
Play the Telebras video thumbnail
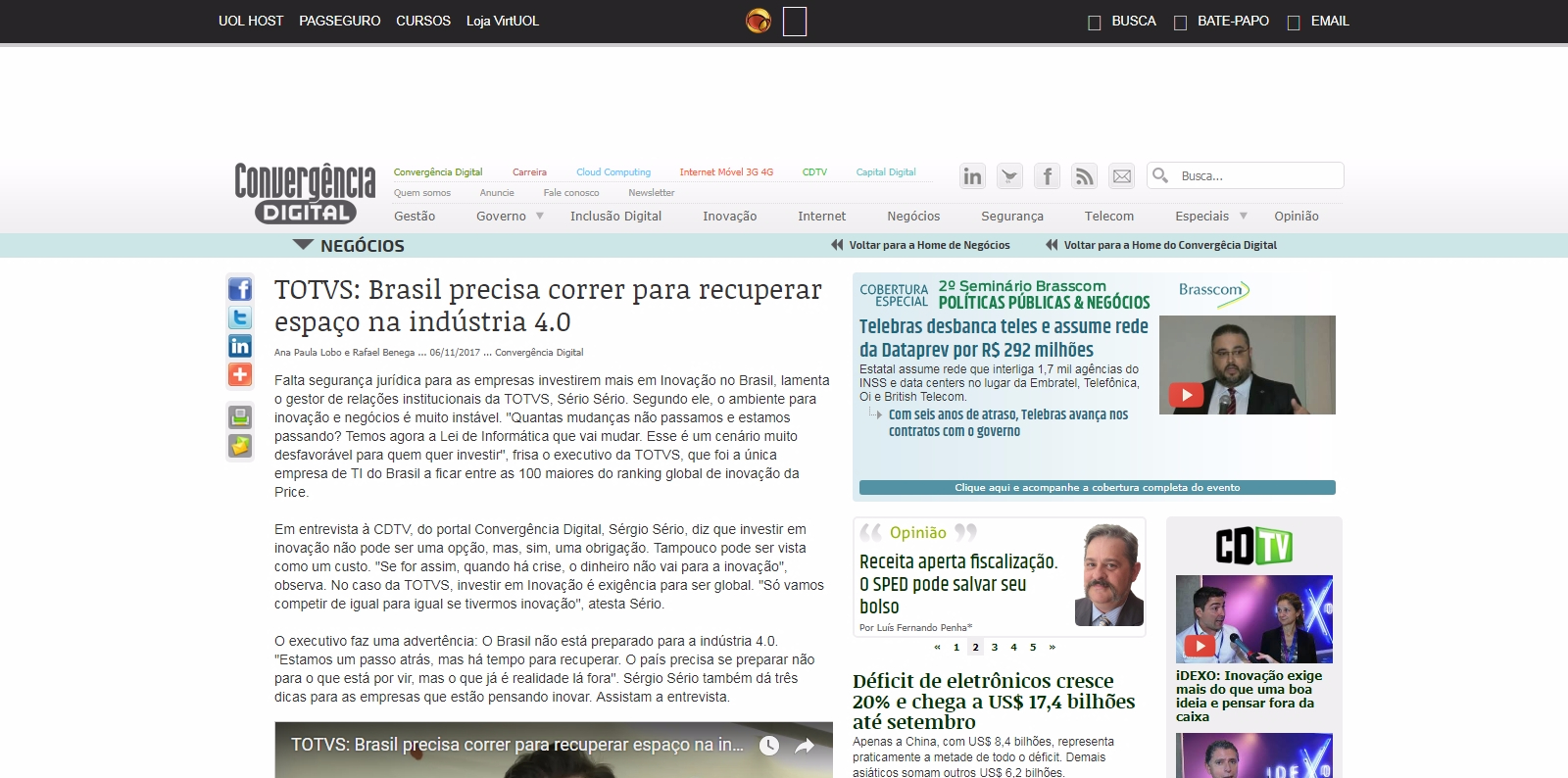pos(1247,365)
